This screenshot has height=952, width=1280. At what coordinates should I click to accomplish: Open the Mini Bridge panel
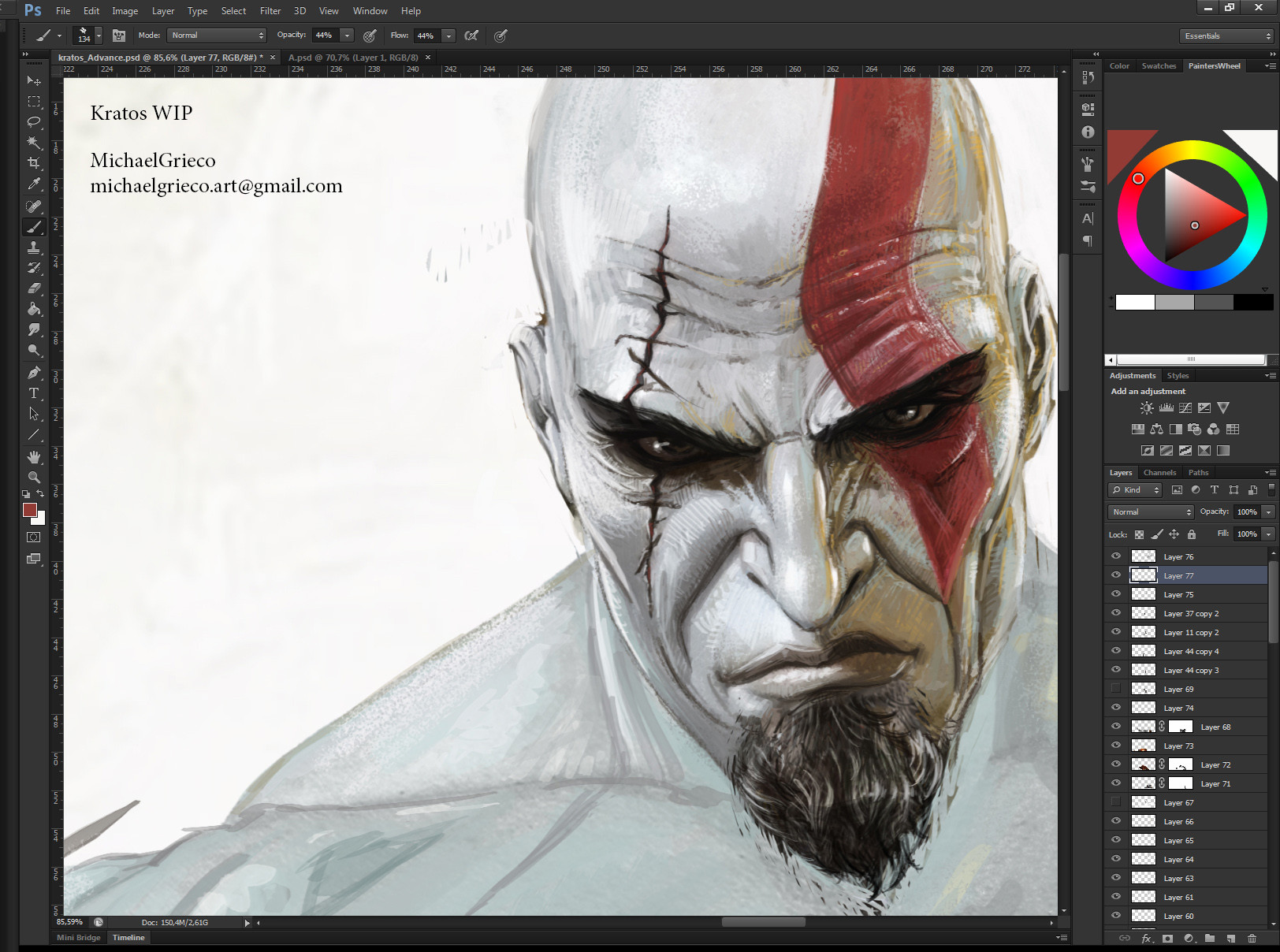77,937
